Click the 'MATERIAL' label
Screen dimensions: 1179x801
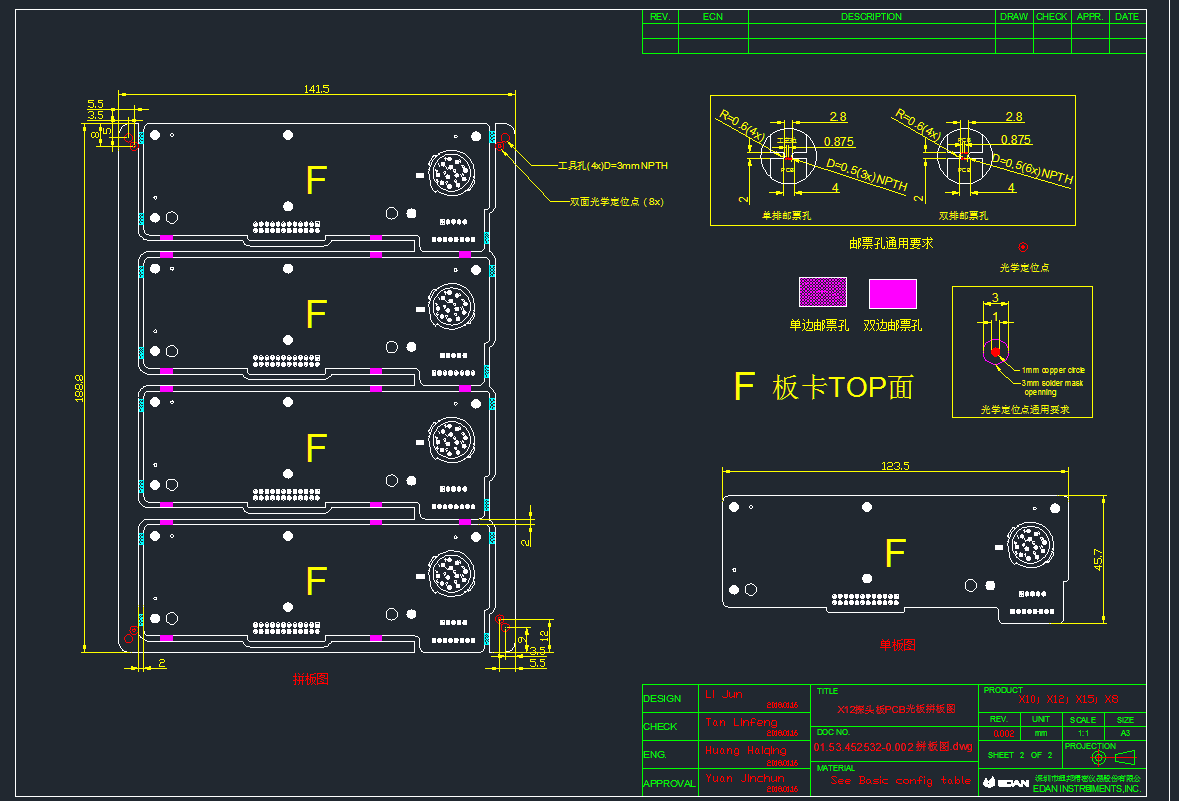[x=835, y=768]
